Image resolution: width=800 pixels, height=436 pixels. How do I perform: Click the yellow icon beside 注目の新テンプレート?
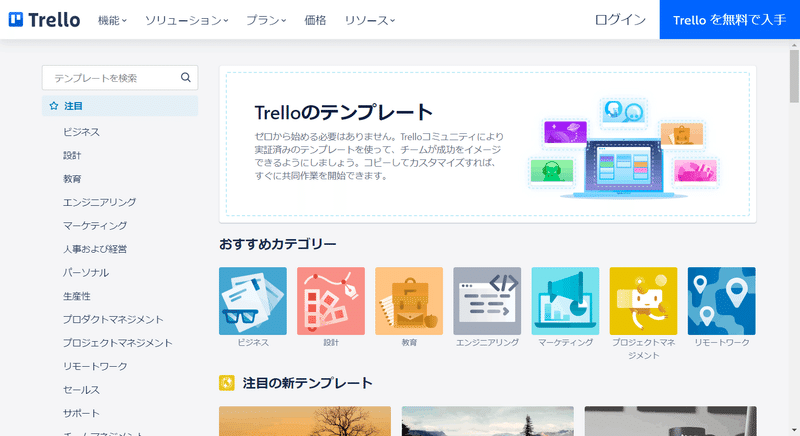[x=227, y=383]
